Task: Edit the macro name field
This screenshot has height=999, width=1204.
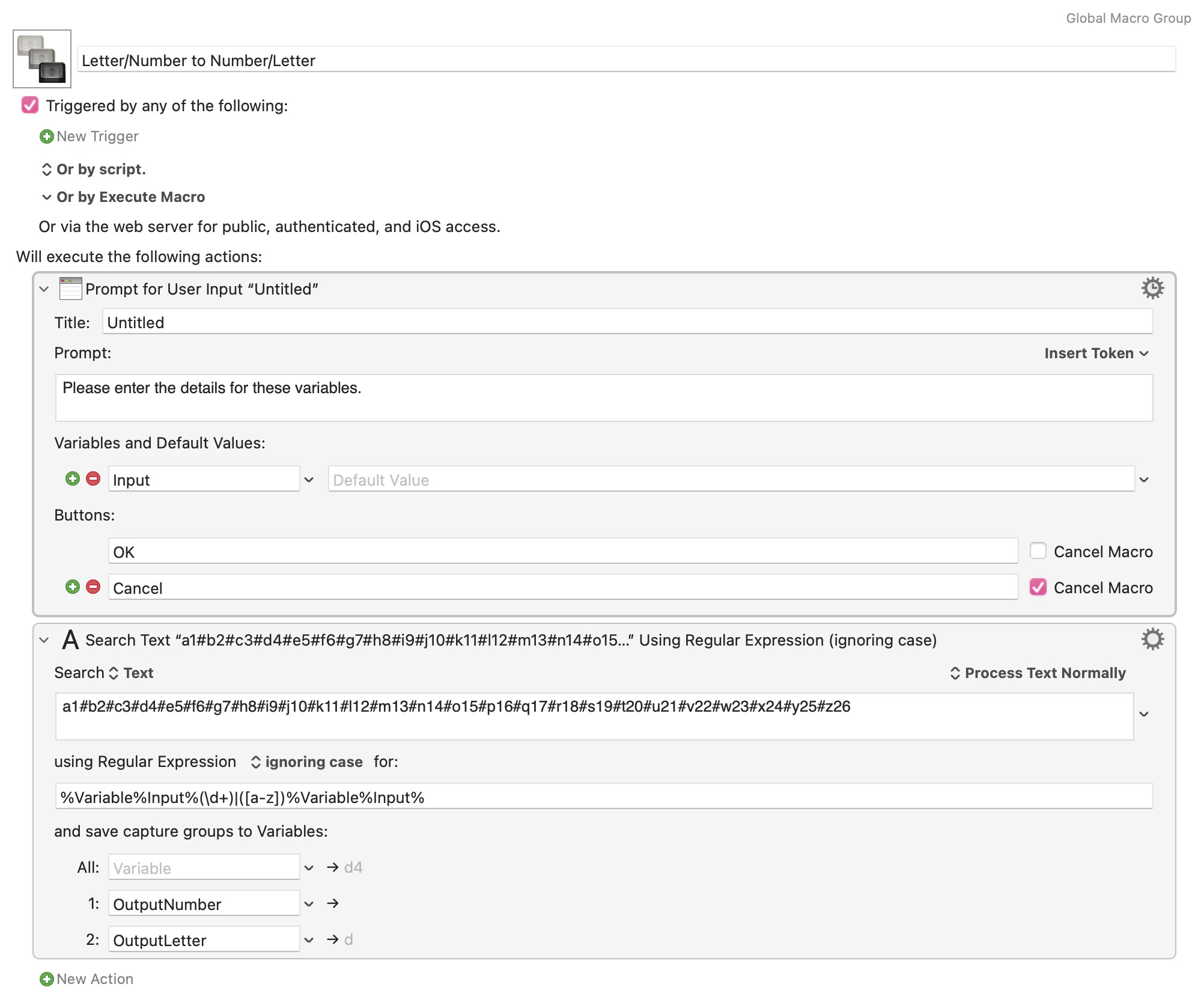Action: (626, 60)
